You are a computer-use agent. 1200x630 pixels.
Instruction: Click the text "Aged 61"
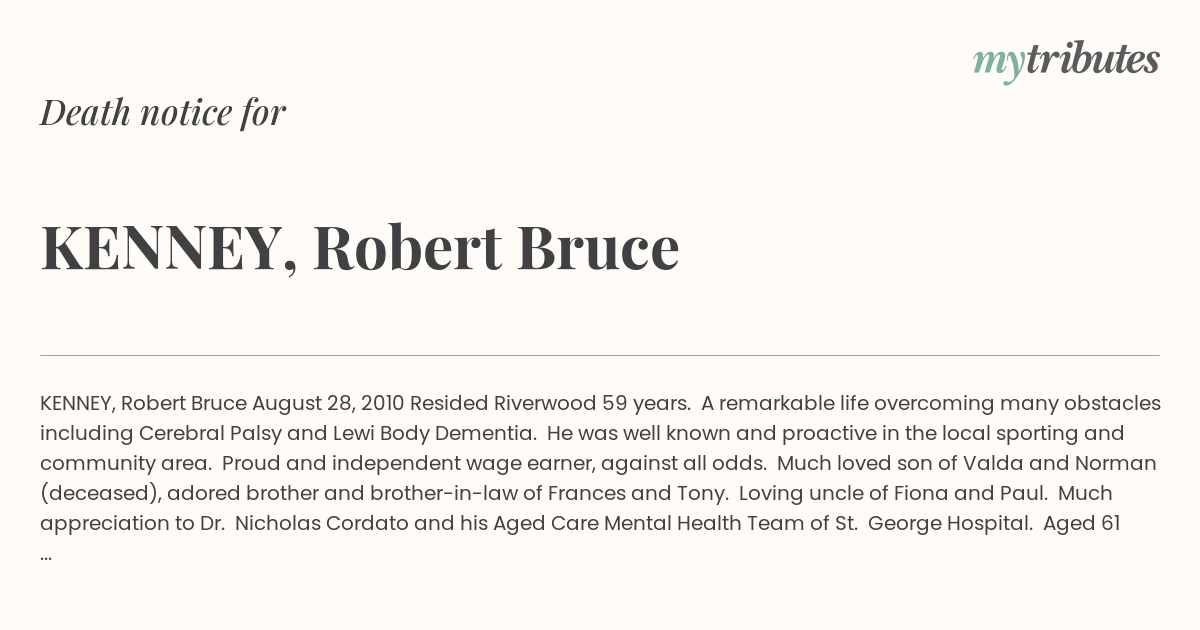[x=1082, y=524]
